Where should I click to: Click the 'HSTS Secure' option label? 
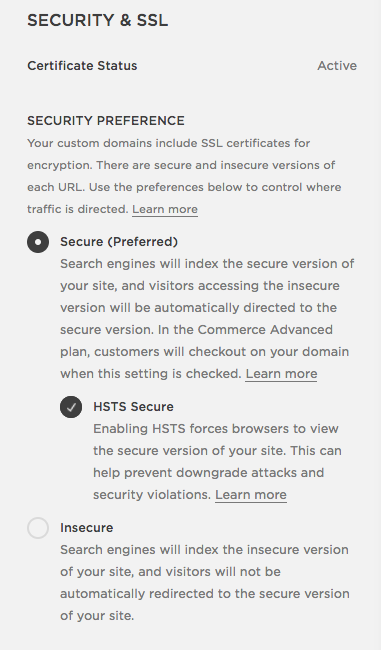133,407
